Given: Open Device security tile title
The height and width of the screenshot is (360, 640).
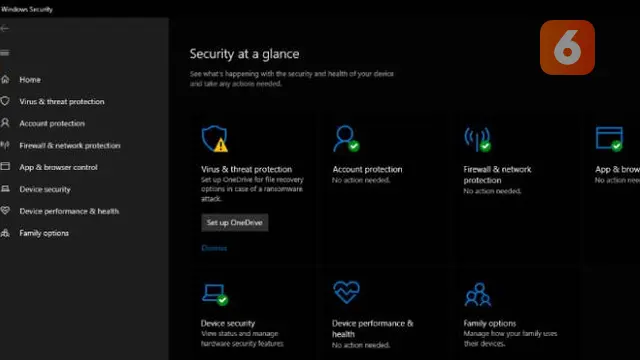Looking at the screenshot, I should [228, 323].
